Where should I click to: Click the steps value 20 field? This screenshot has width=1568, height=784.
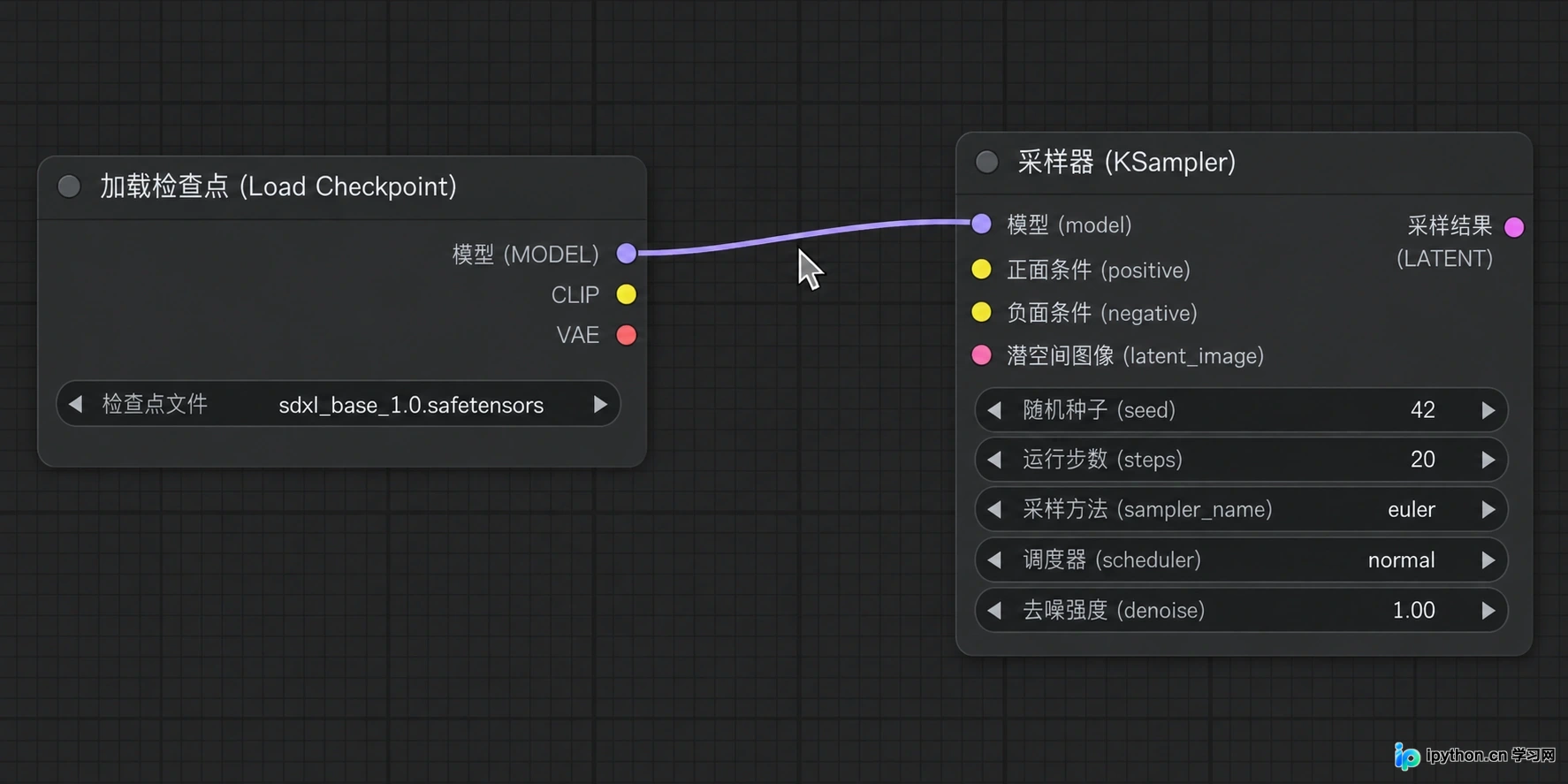click(x=1242, y=460)
